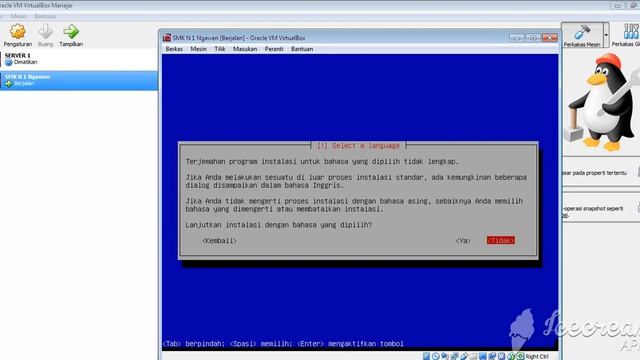Click the text 'Lanjutkan instalasi dengan bahasa yang dipilih?'
Screen dimensions: 640x360
point(279,225)
